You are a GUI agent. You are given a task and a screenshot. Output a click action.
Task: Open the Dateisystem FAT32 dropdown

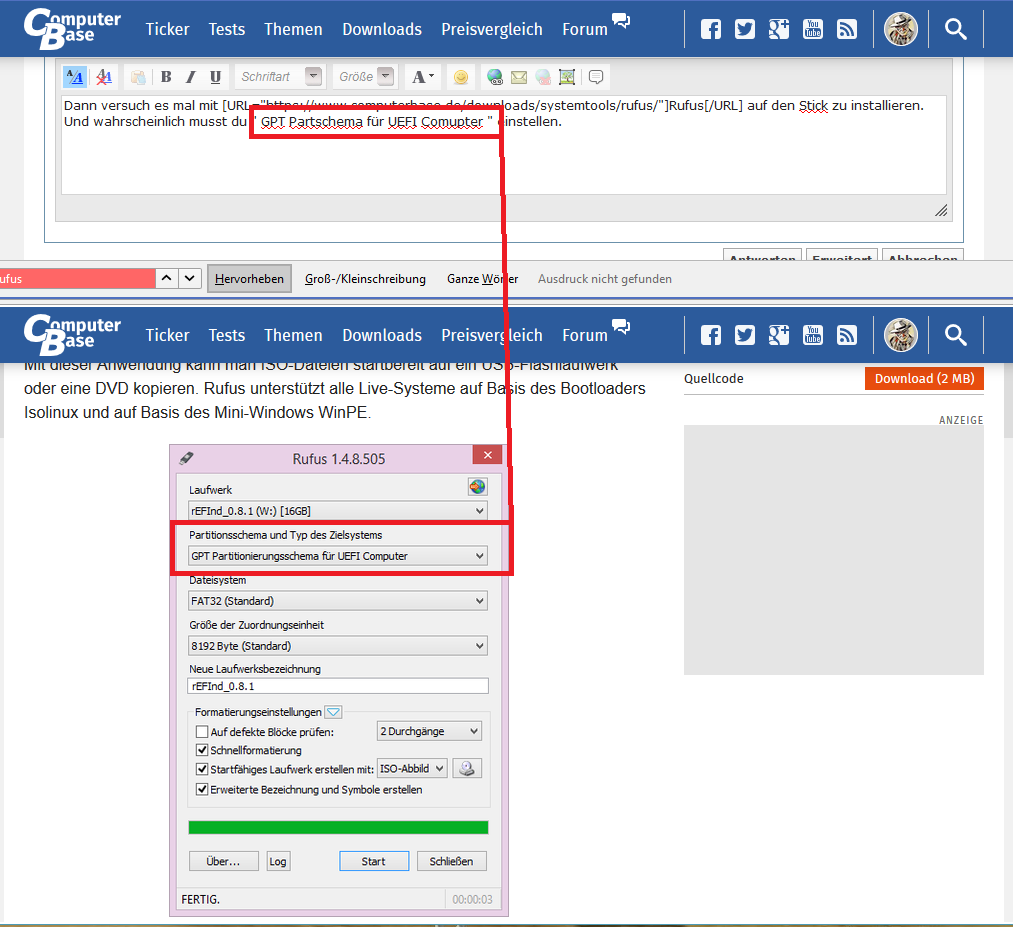(x=338, y=601)
